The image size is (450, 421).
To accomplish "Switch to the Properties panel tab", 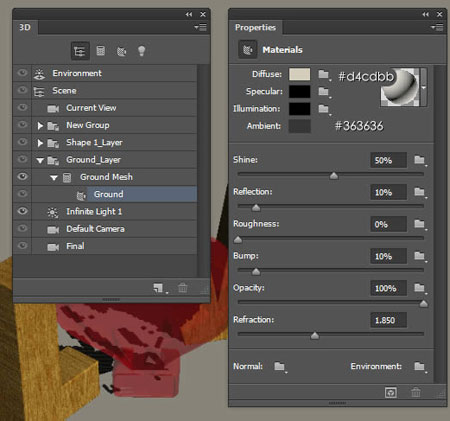I will point(255,27).
